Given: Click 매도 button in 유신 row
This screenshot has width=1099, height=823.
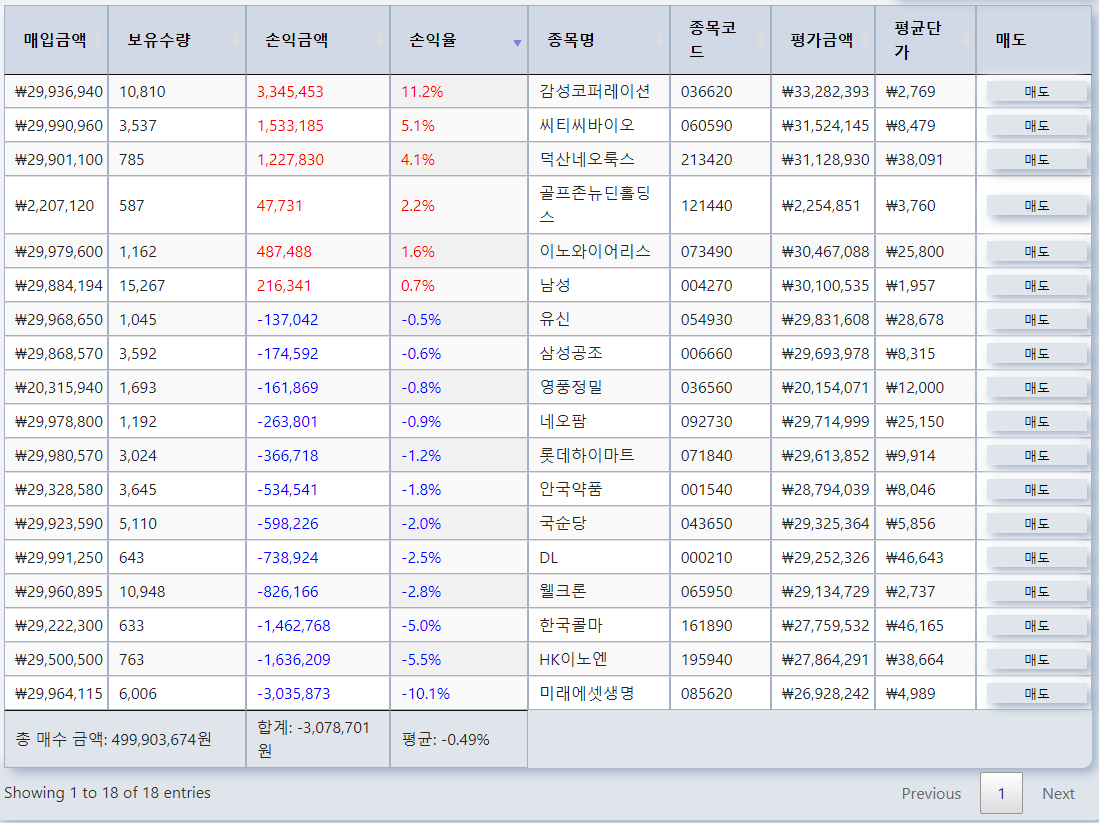Looking at the screenshot, I should click(1037, 320).
